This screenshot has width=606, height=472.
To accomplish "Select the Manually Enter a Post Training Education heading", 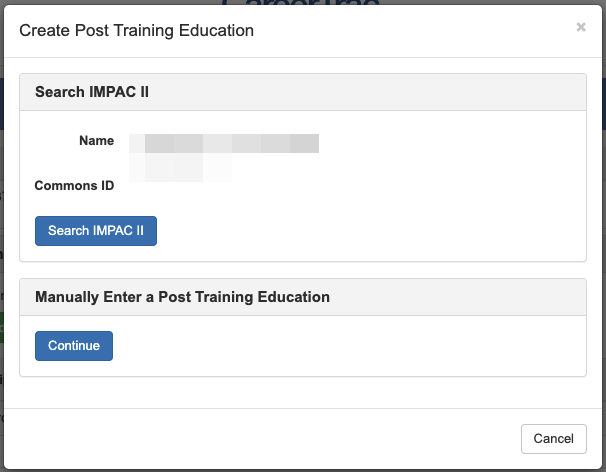I will pyautogui.click(x=182, y=297).
